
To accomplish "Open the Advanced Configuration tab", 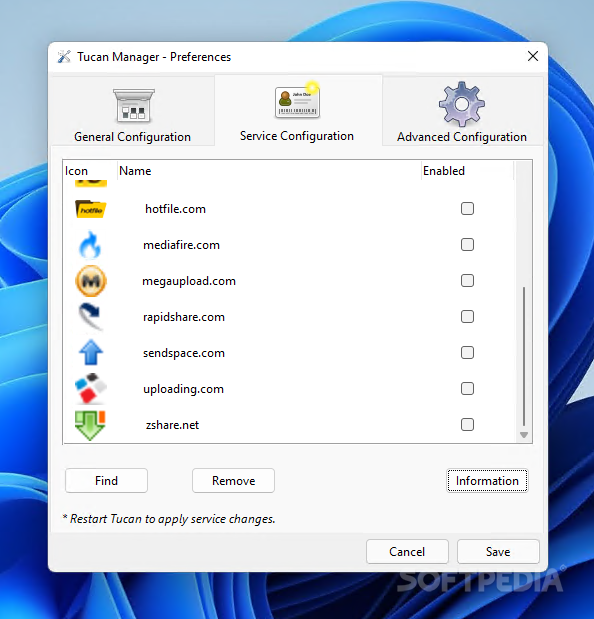I will 462,111.
